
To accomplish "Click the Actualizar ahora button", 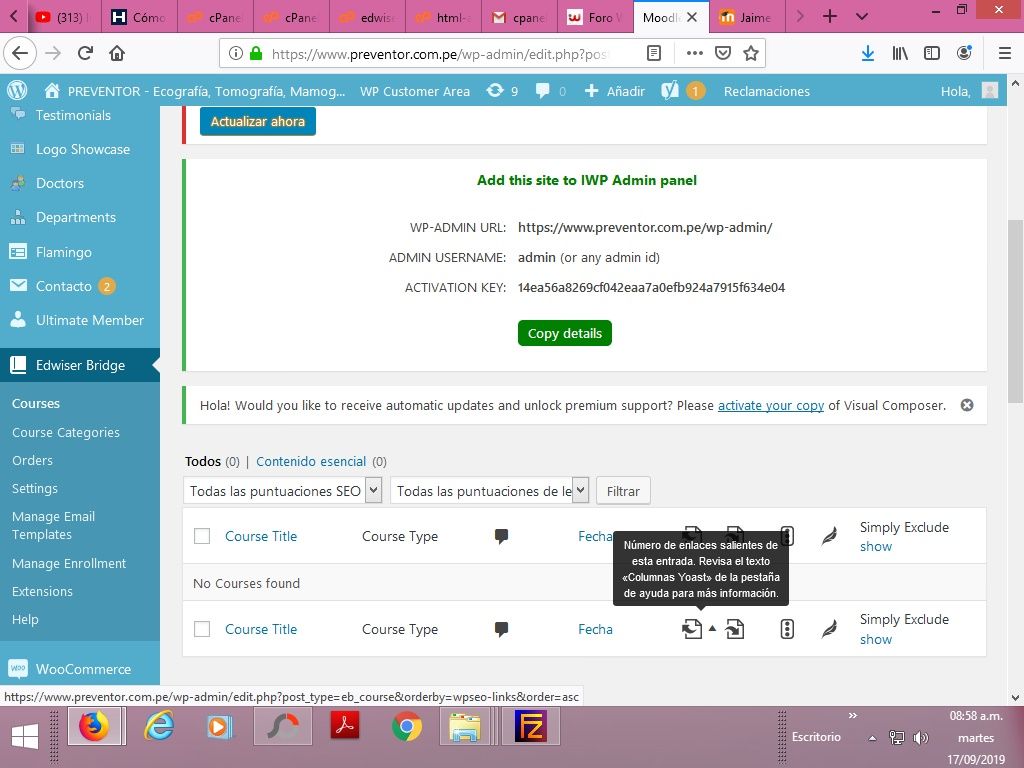I will pos(257,121).
